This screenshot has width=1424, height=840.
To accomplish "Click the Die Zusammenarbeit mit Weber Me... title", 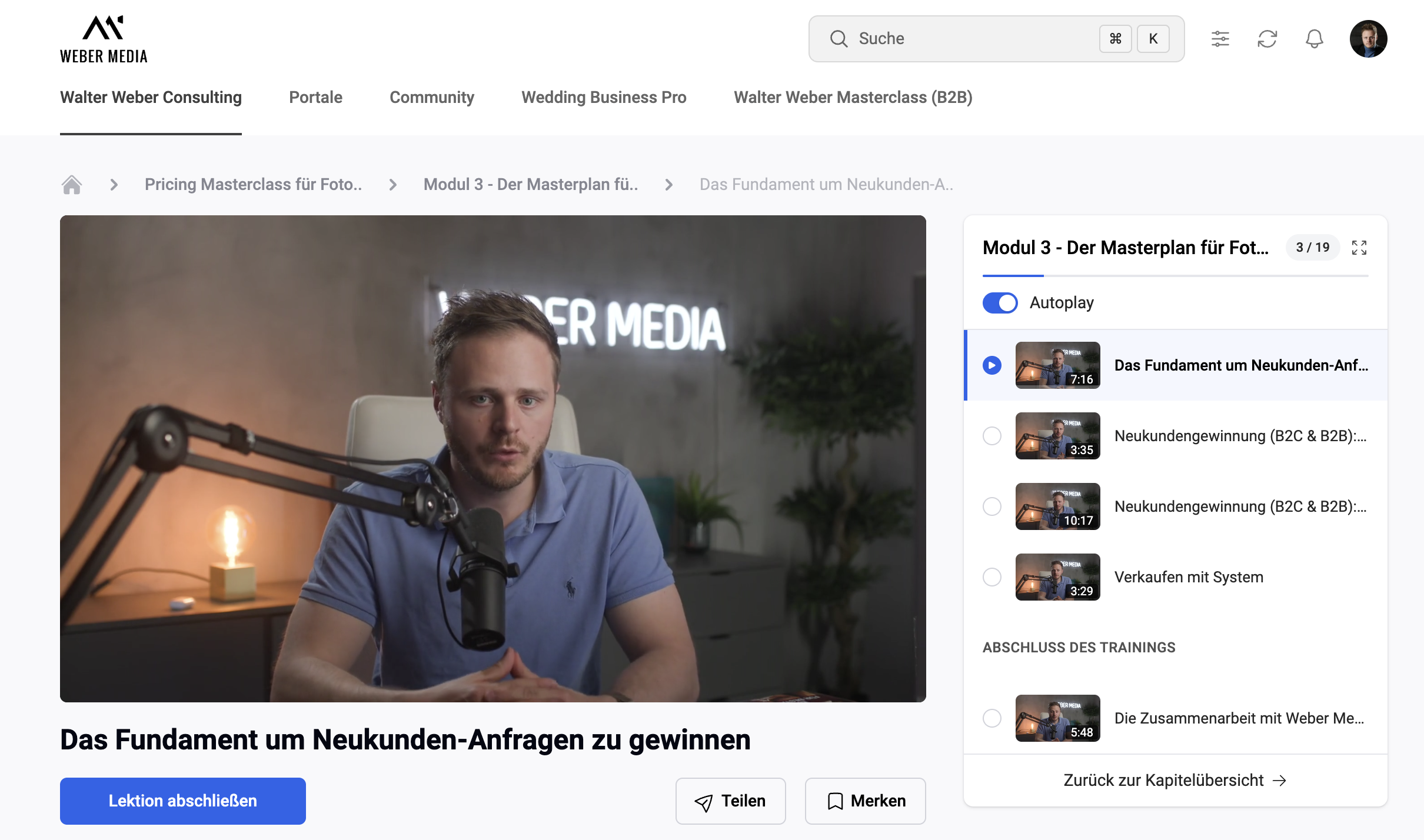I will click(x=1239, y=718).
